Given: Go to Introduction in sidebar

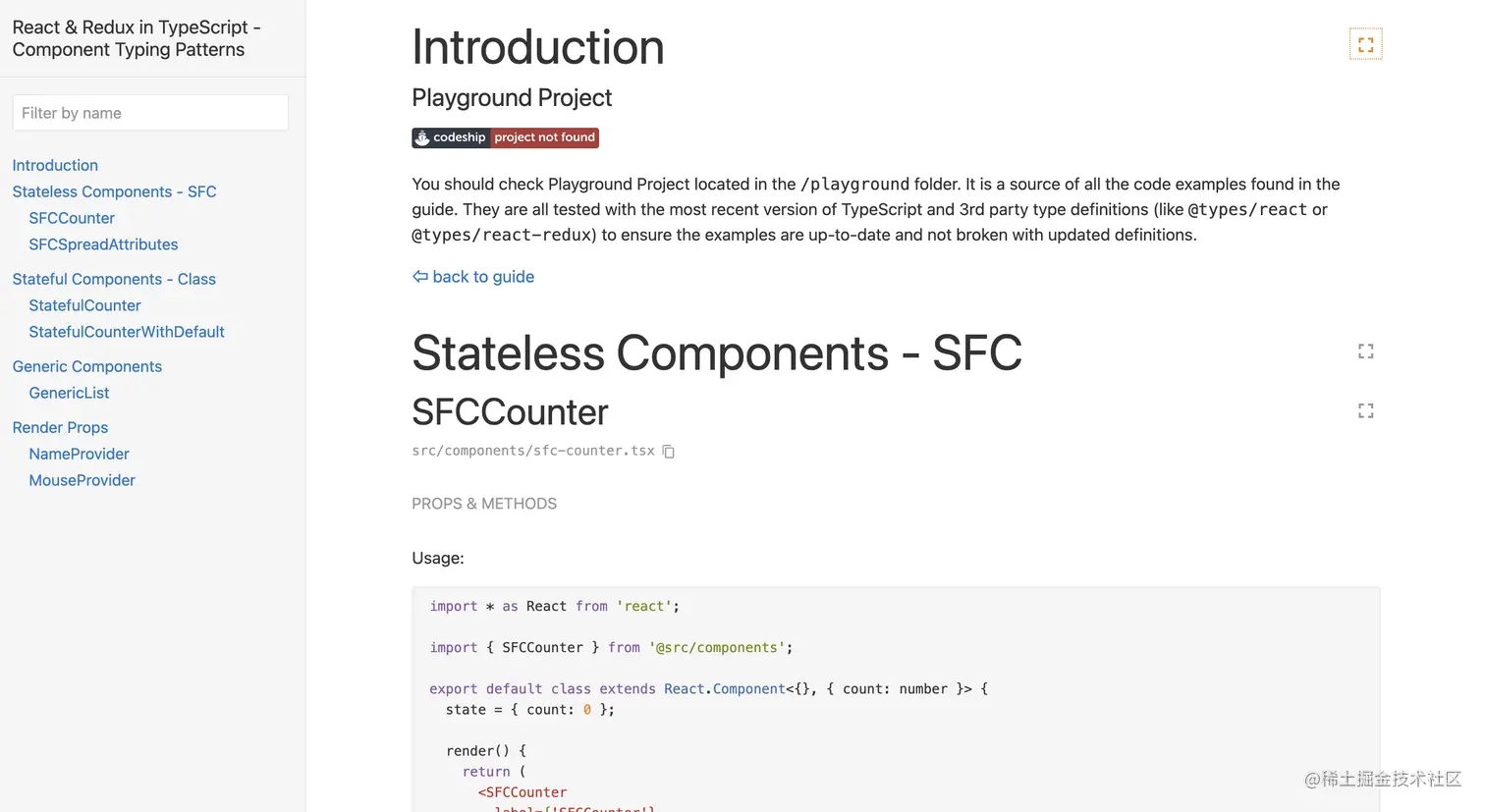Looking at the screenshot, I should coord(55,165).
